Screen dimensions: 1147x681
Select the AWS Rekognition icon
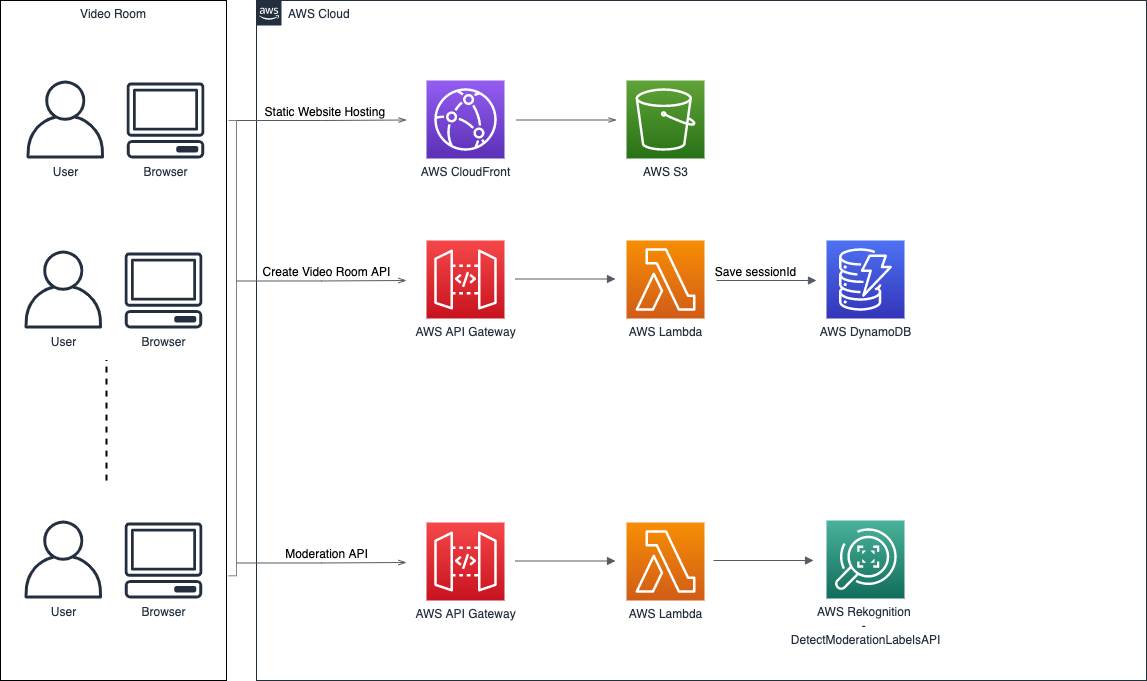coord(865,560)
